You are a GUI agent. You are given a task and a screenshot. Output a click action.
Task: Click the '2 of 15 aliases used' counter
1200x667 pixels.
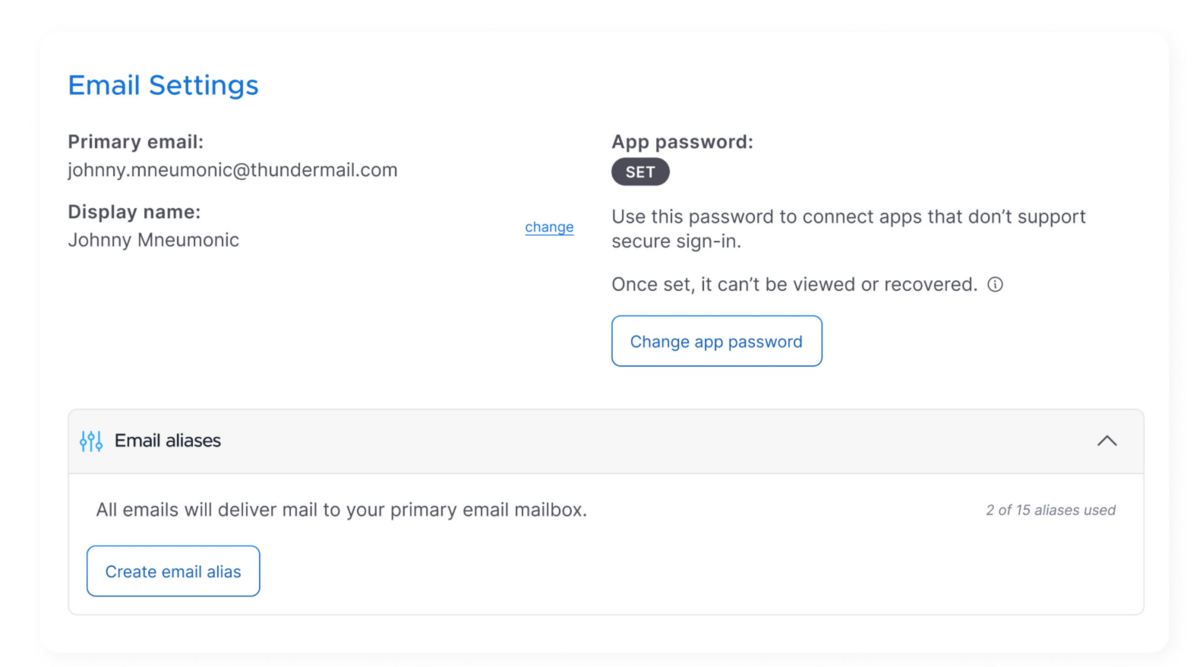click(x=1050, y=510)
